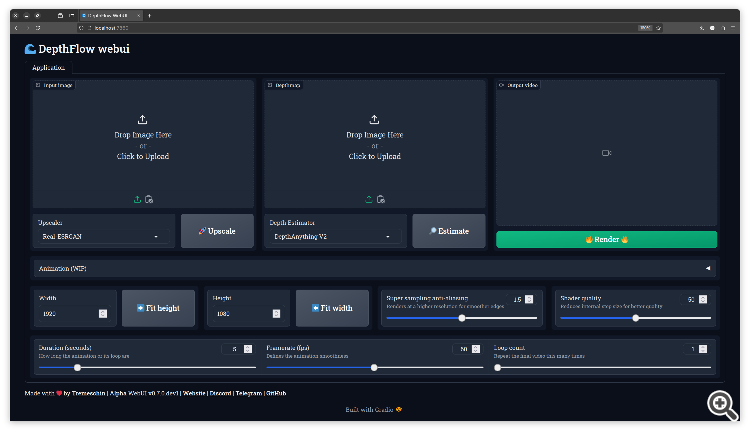750x432 pixels.
Task: Click the Height number input field
Action: 248,314
